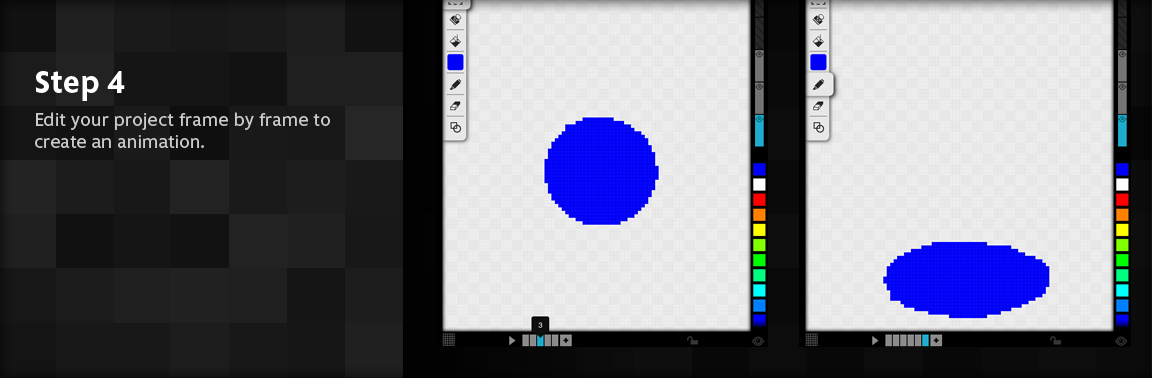Play the animation in right editor

pyautogui.click(x=875, y=340)
